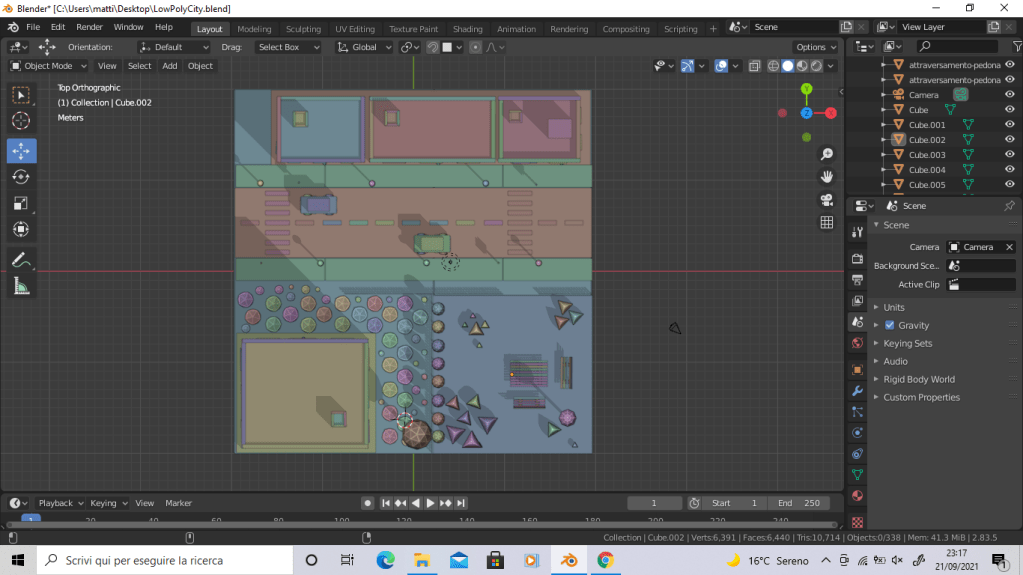Hide the Camera object in outliner

pyautogui.click(x=1009, y=95)
